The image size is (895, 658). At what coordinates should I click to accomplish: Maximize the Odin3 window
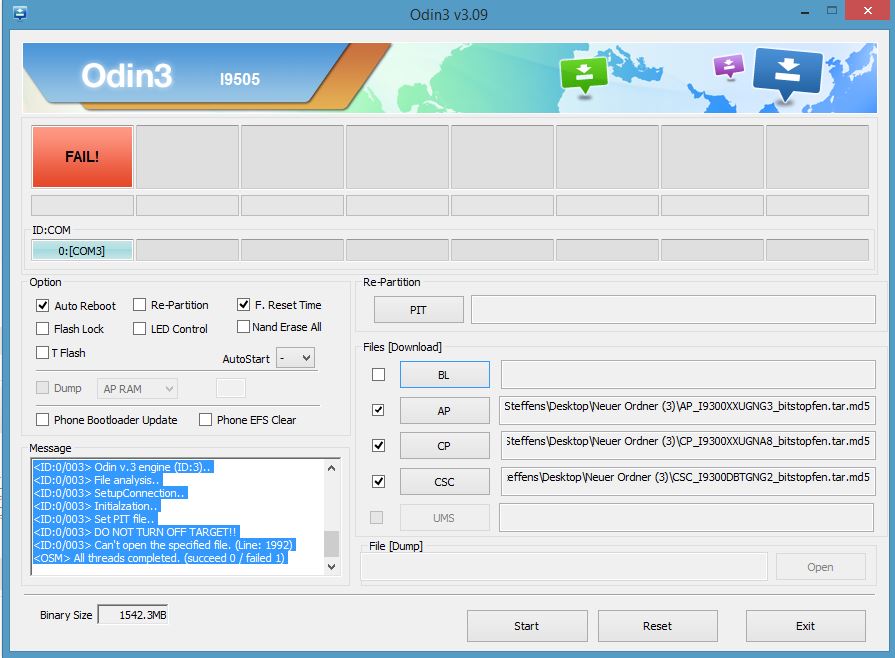coord(832,10)
